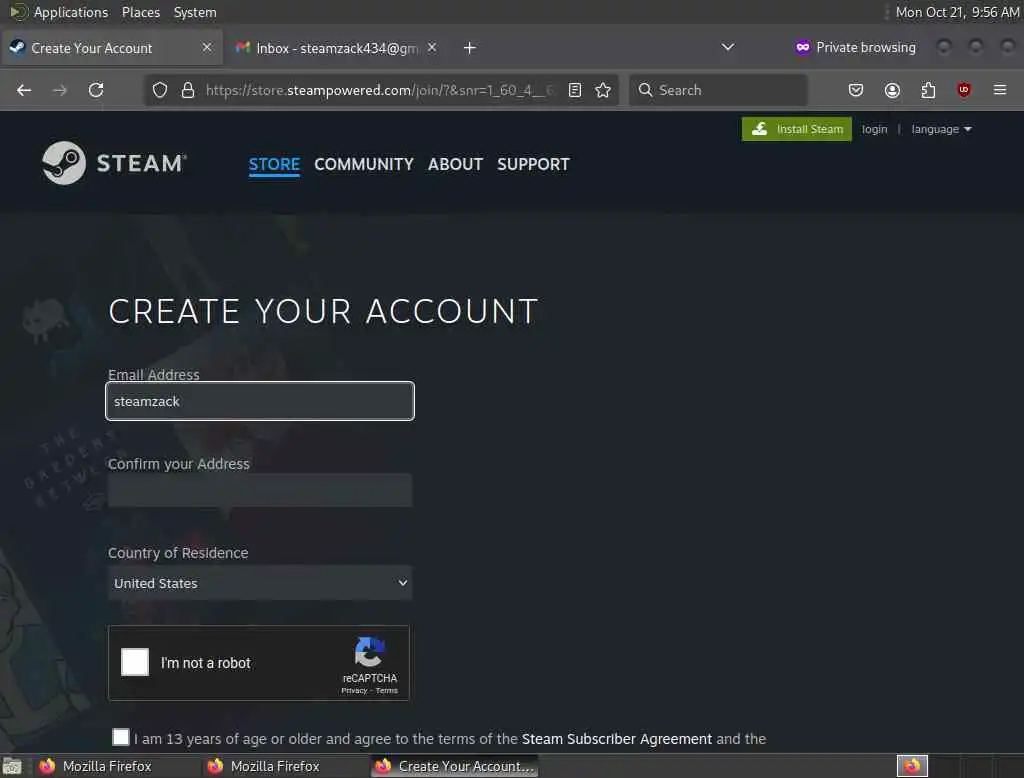Image resolution: width=1024 pixels, height=778 pixels.
Task: Click the URL address bar
Action: 379,90
